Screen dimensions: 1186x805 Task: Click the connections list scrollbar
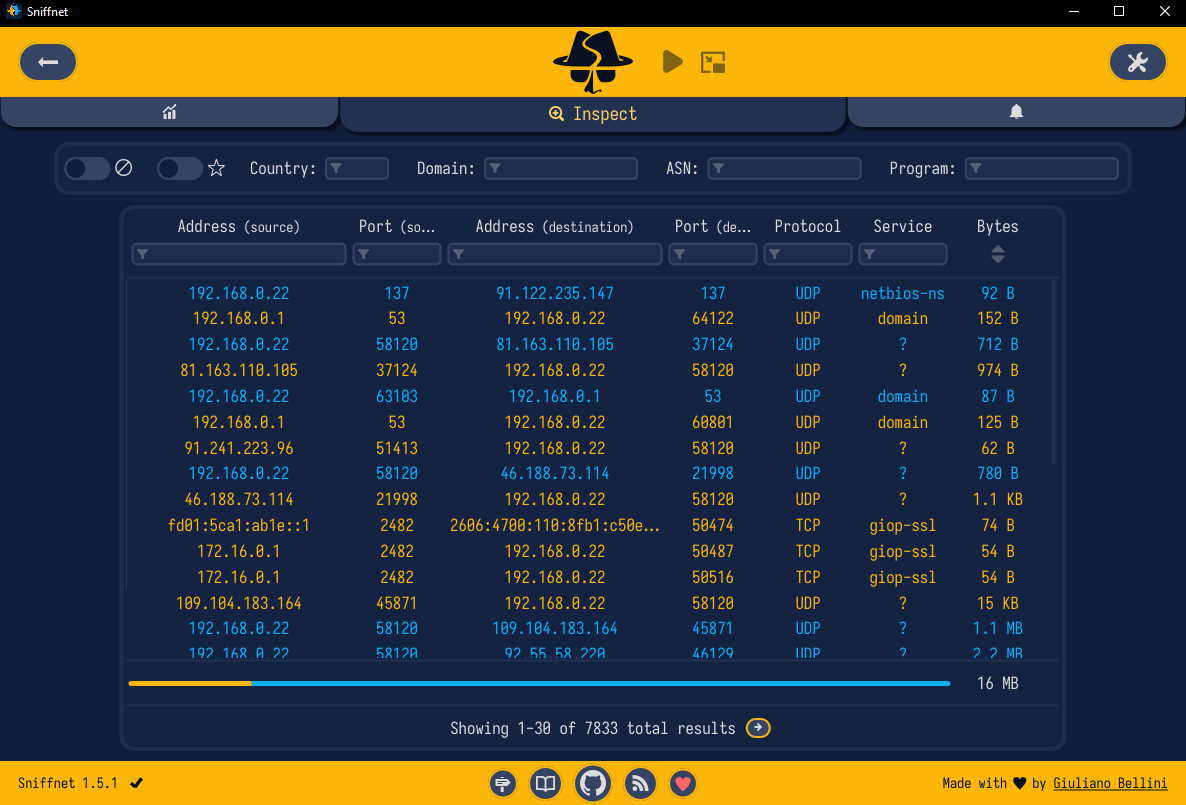(x=1054, y=372)
